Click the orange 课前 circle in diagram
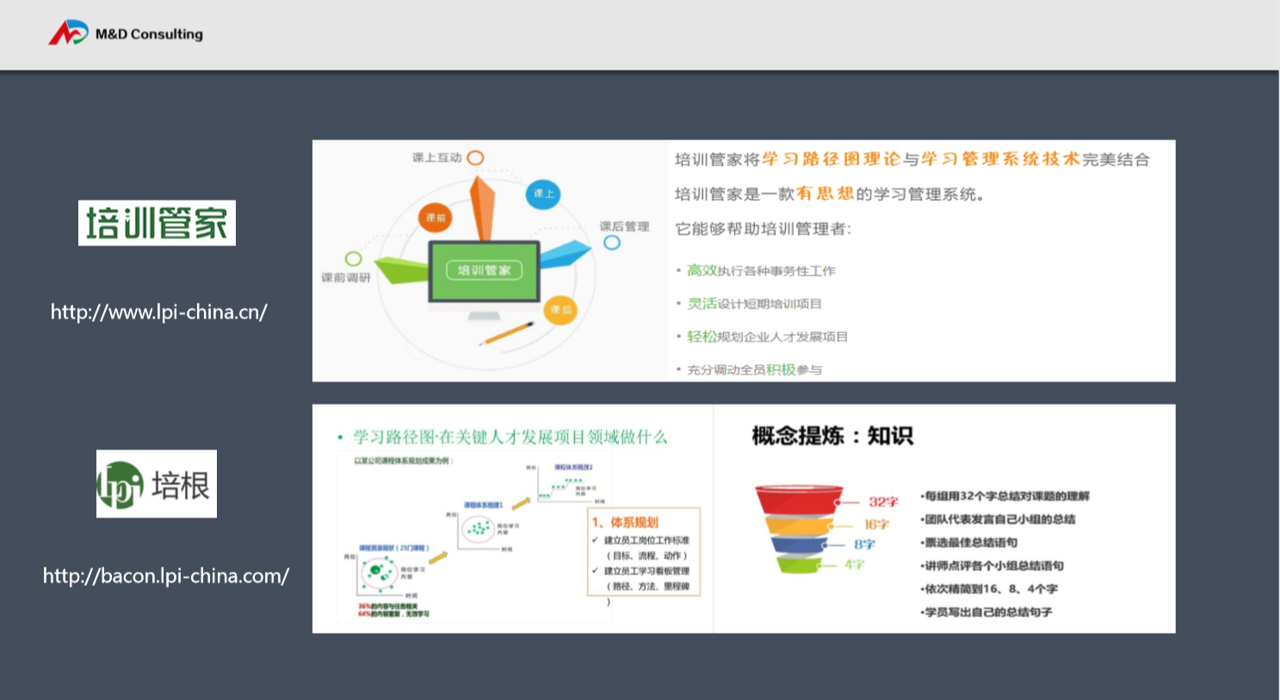The width and height of the screenshot is (1280, 700). click(x=435, y=216)
